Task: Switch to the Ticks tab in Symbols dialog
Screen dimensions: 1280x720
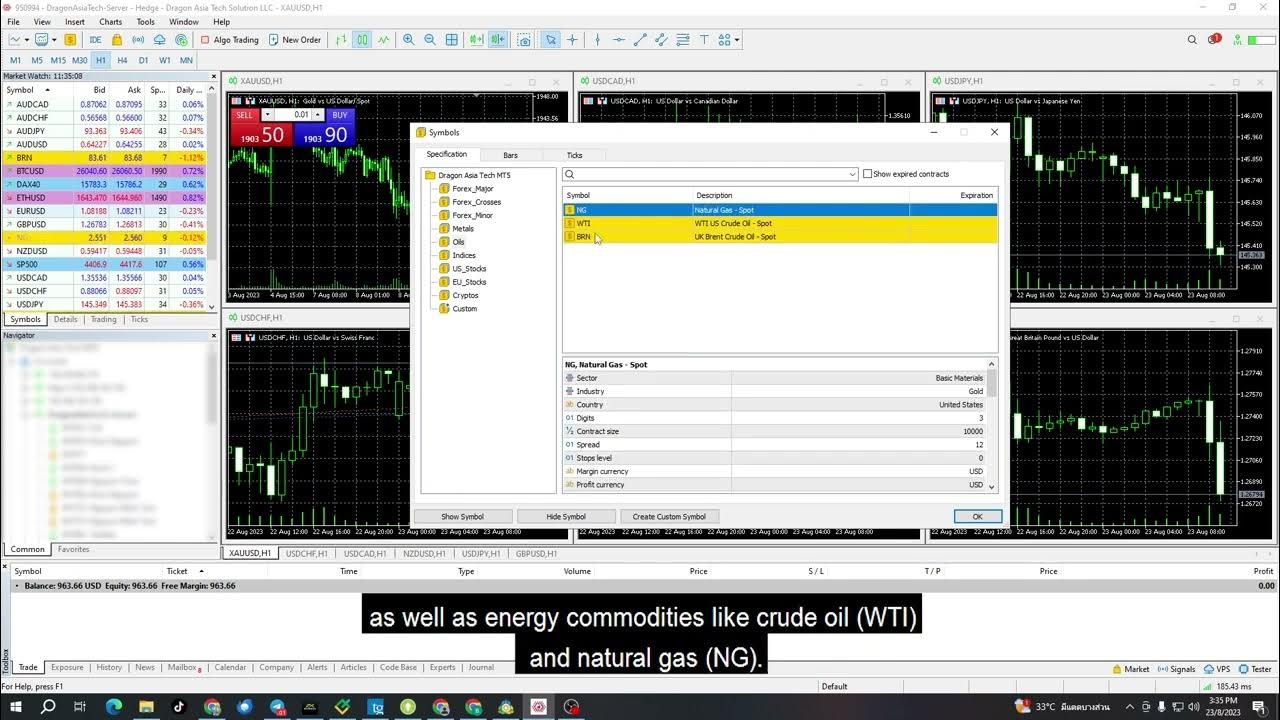Action: (x=574, y=155)
